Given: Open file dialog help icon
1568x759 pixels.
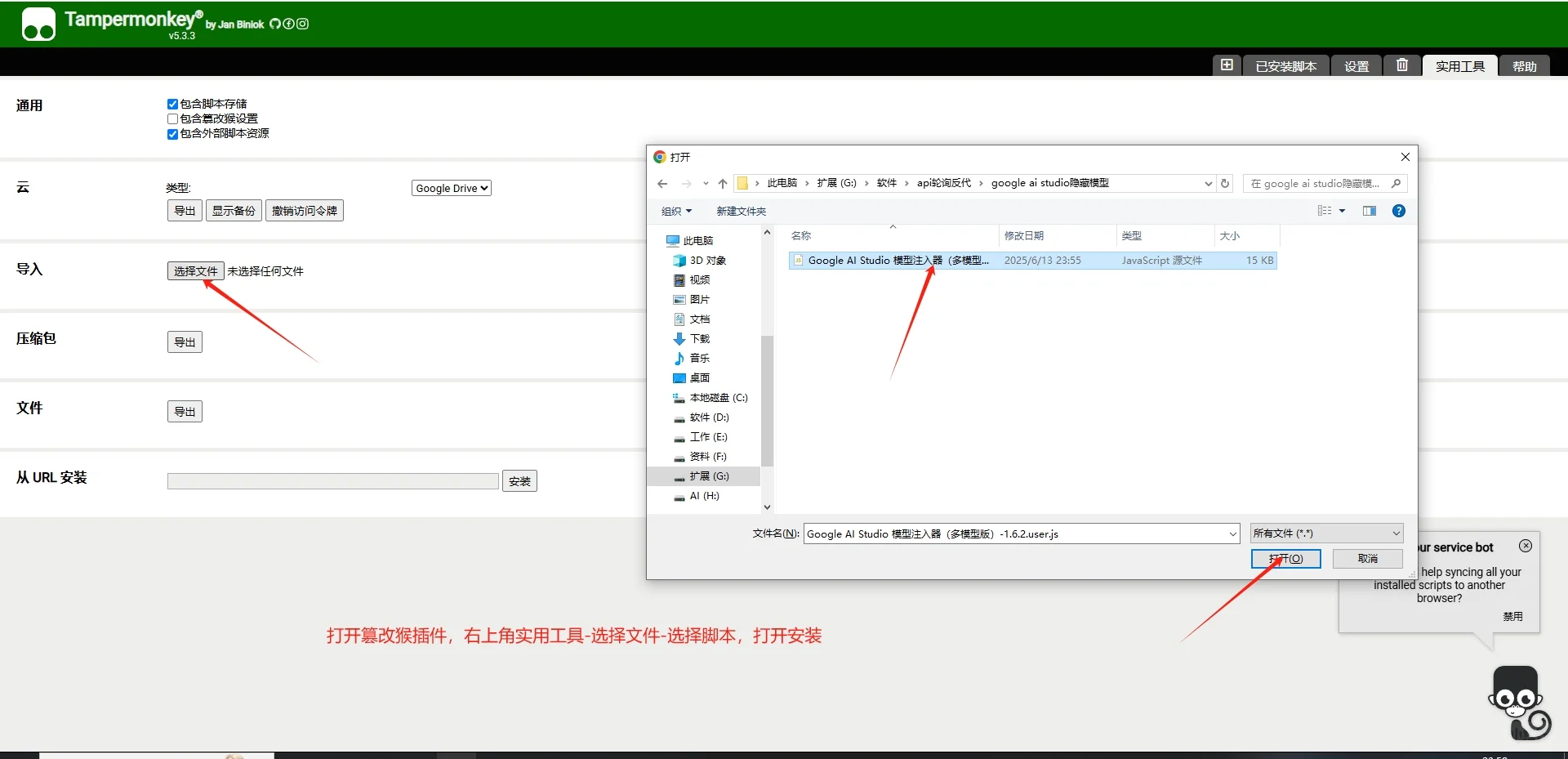Looking at the screenshot, I should click(x=1399, y=211).
